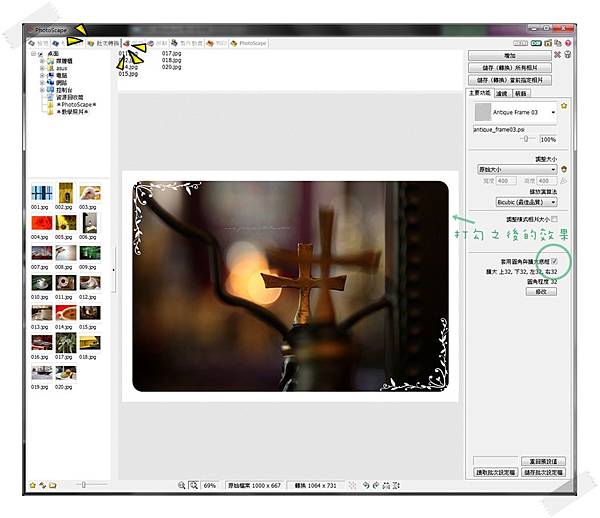Click the 69% zoom value field
The image size is (600, 518).
coord(210,485)
